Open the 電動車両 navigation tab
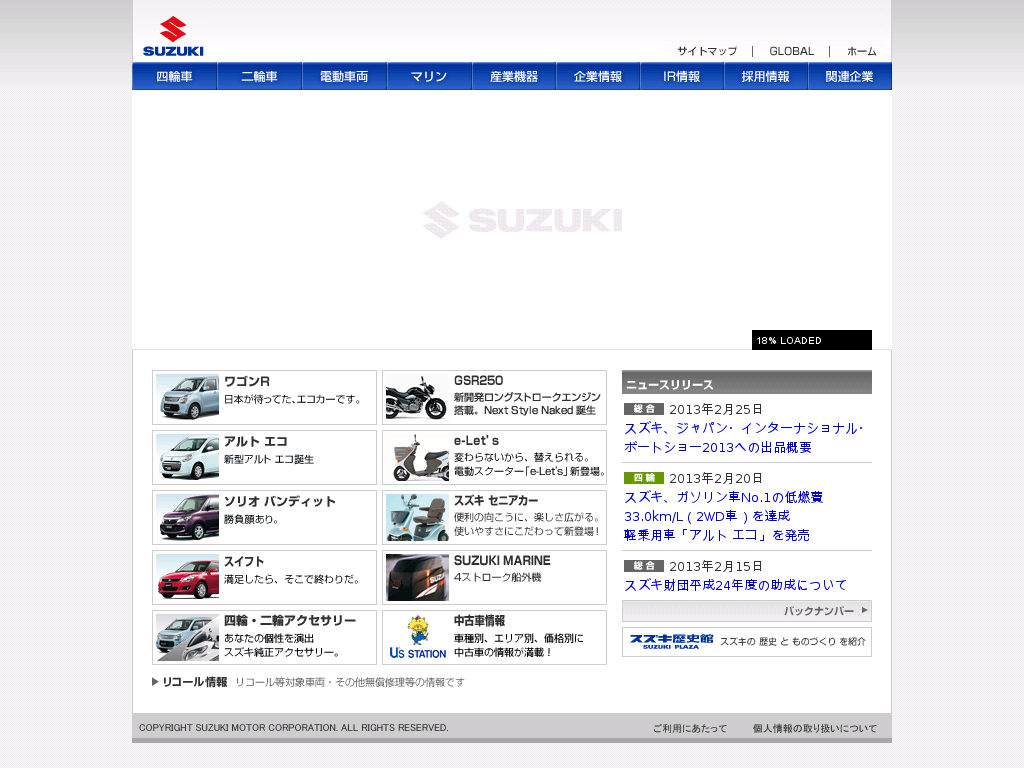This screenshot has width=1024, height=768. click(x=344, y=76)
